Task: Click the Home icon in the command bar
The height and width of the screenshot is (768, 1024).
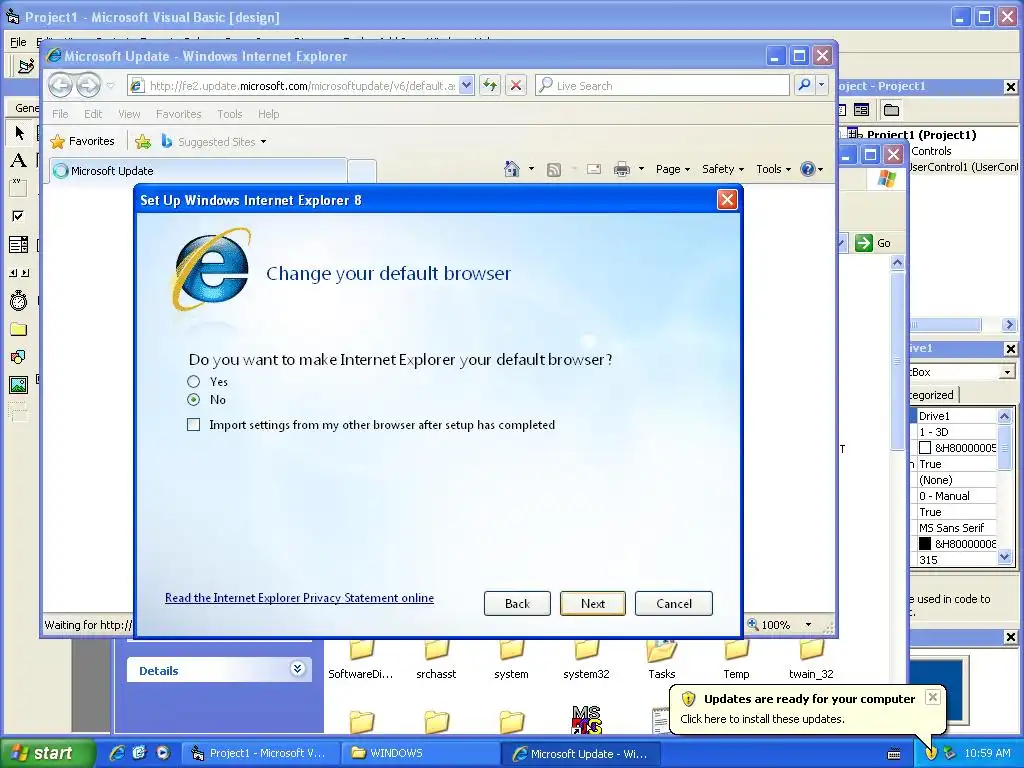Action: tap(512, 169)
